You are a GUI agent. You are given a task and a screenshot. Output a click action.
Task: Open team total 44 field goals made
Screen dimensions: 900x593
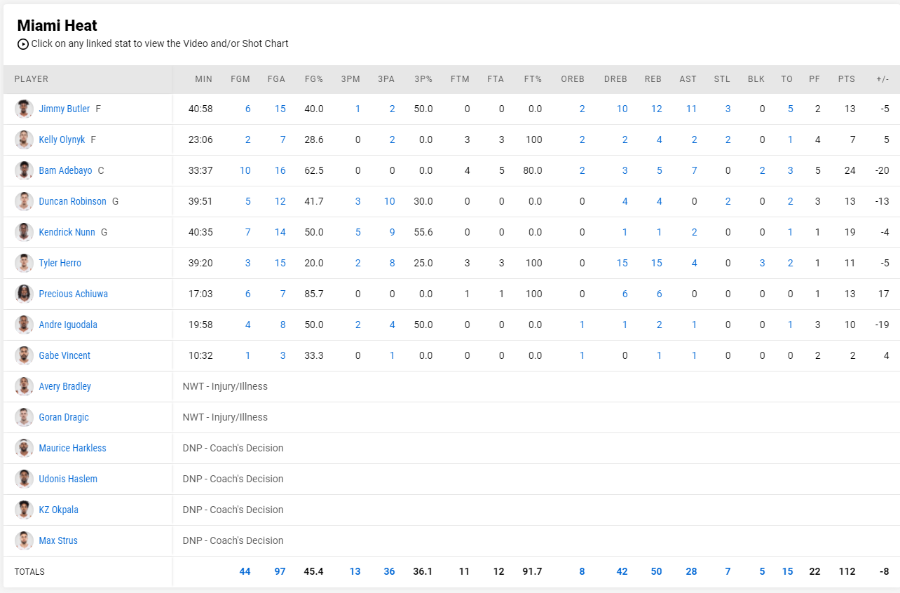click(245, 572)
